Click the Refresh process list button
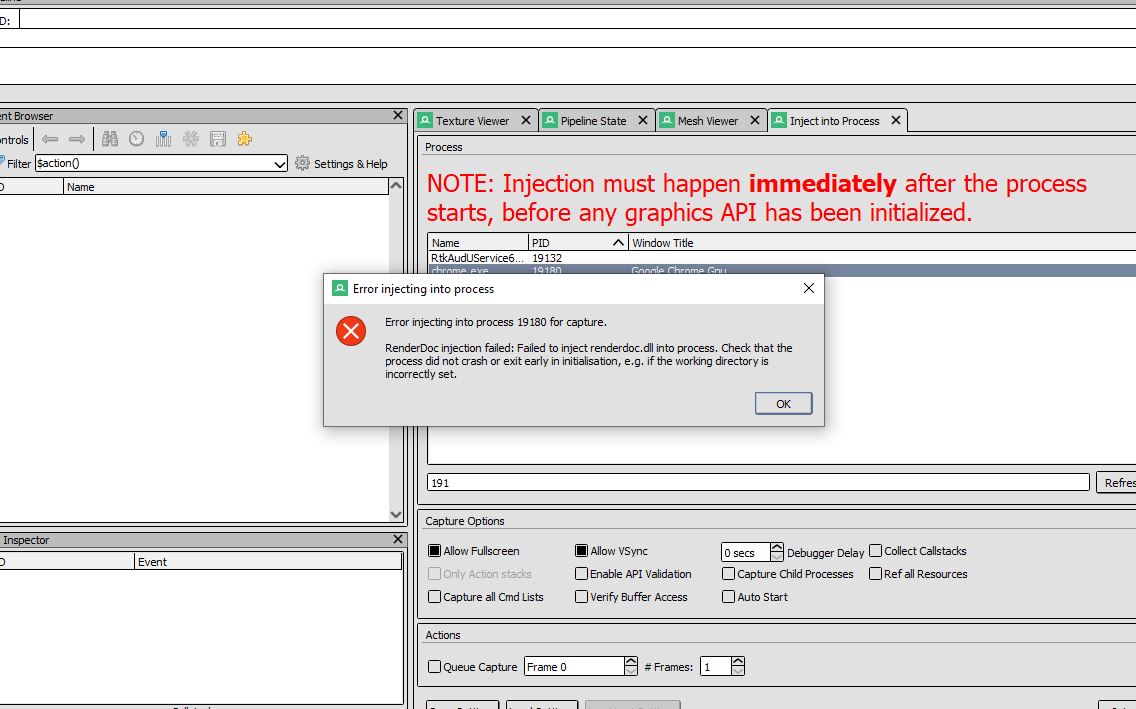Screen dimensions: 1136x709 pos(1116,482)
